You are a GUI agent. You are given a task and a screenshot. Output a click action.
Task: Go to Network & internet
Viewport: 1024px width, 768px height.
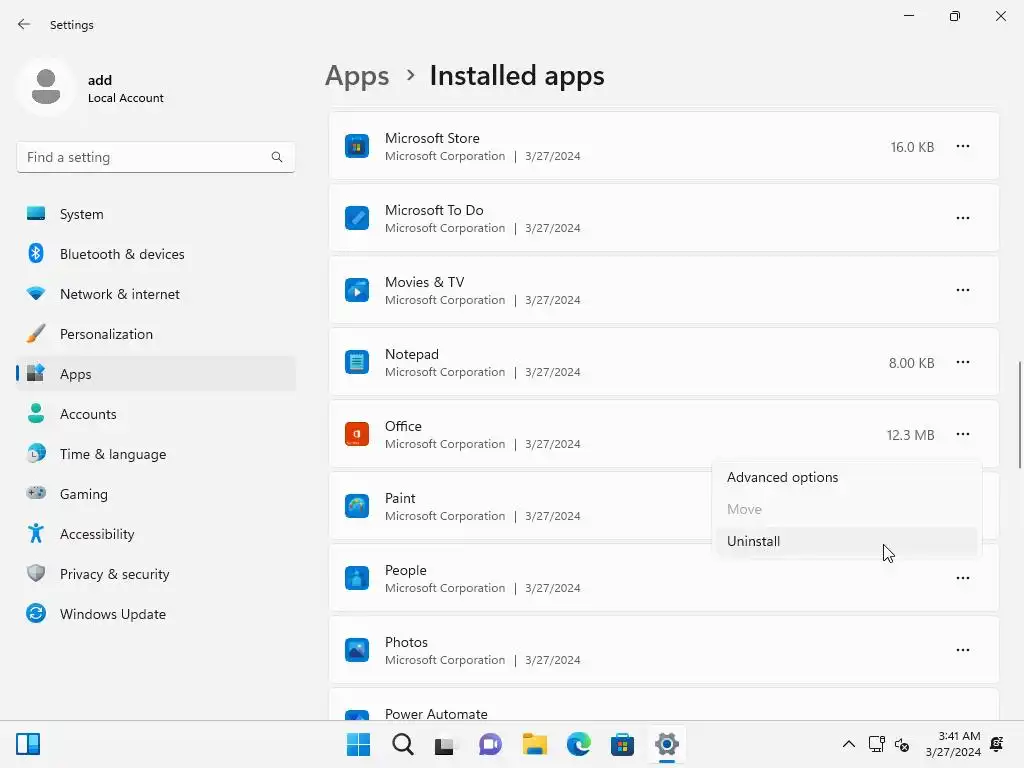tap(156, 294)
